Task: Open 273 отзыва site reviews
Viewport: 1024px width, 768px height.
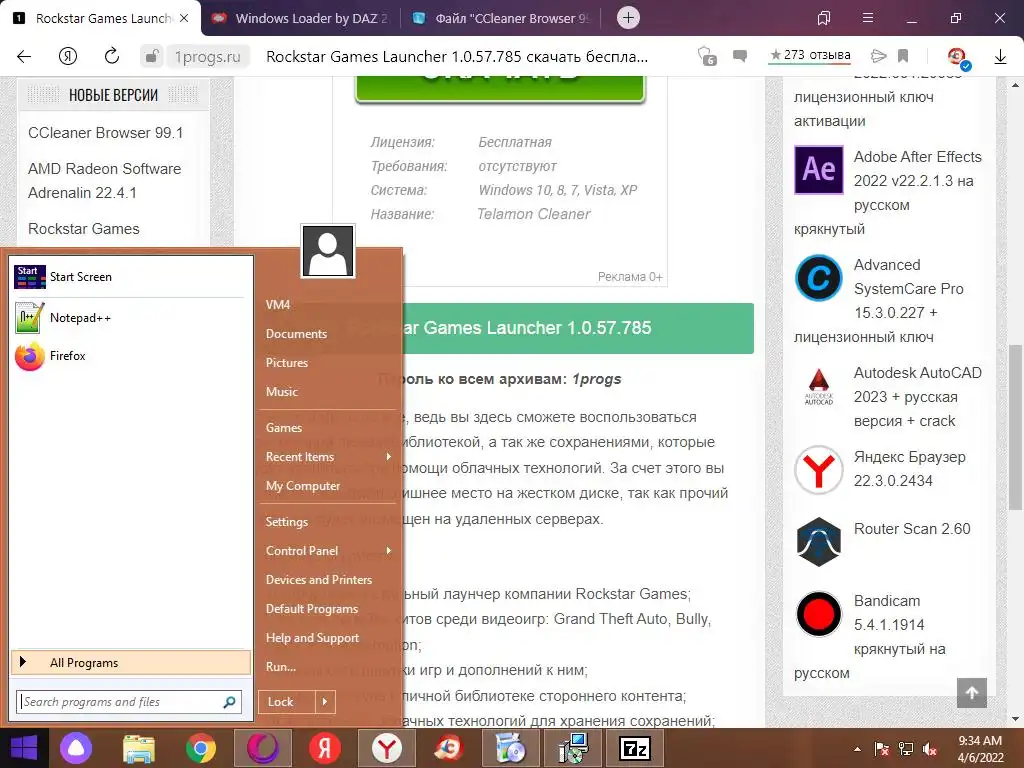Action: (810, 56)
